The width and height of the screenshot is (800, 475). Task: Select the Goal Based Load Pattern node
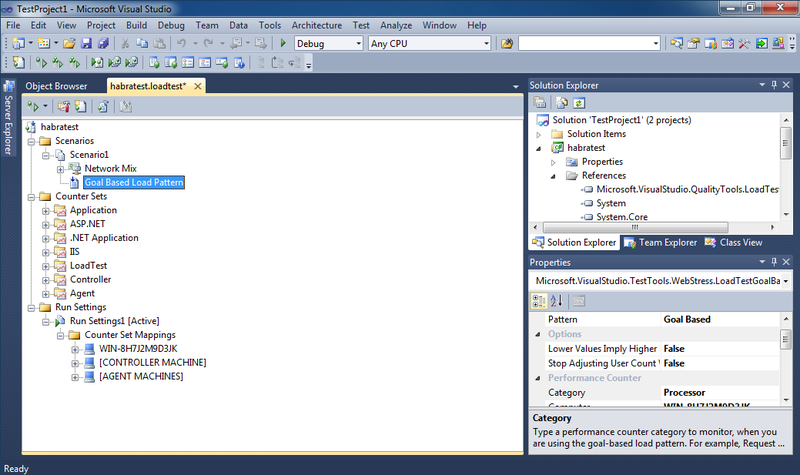tap(134, 183)
